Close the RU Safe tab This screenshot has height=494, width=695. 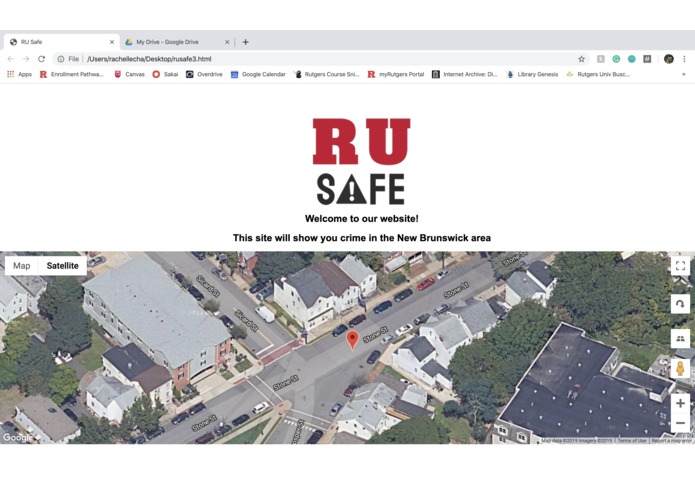(x=112, y=42)
